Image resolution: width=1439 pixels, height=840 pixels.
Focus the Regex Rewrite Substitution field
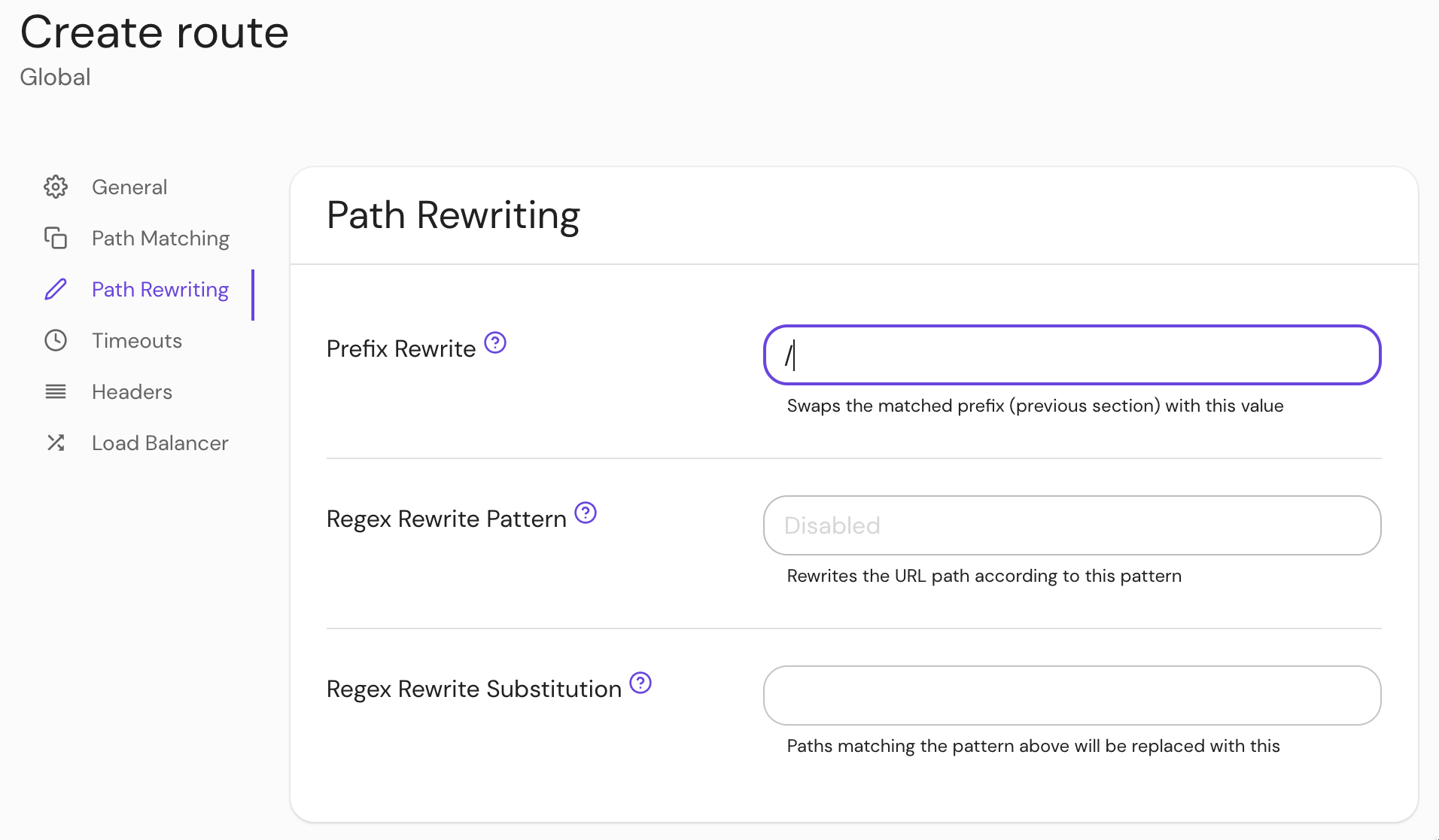pyautogui.click(x=1069, y=695)
